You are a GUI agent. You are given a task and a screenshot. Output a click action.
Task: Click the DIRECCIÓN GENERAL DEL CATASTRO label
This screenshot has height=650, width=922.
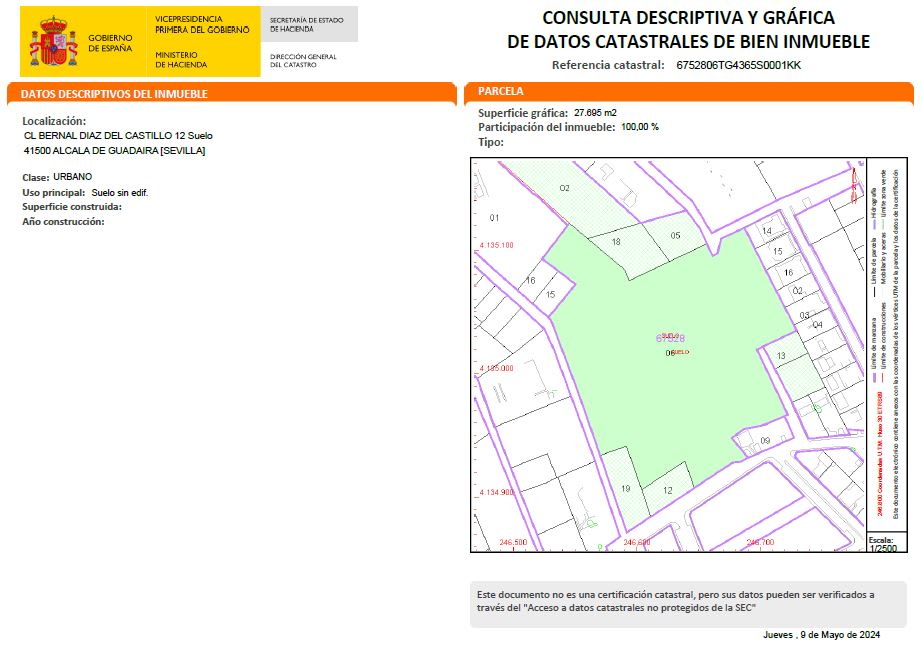[x=303, y=61]
